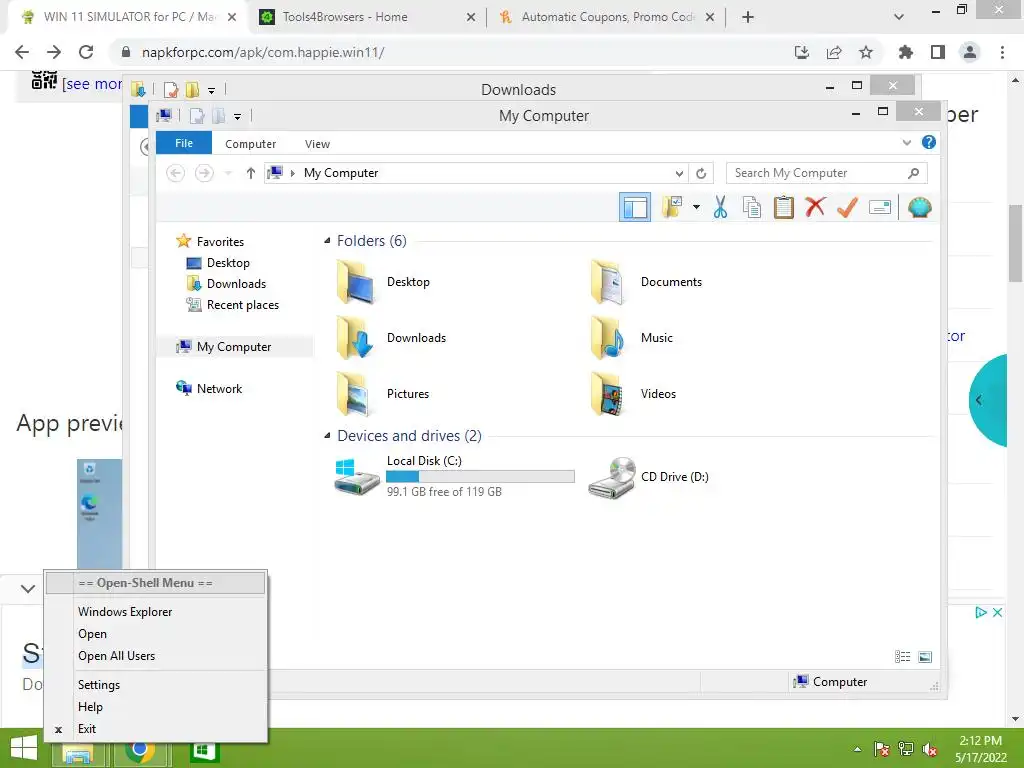The height and width of the screenshot is (768, 1024).
Task: Choose Open in Open-Shell menu
Action: (156, 634)
